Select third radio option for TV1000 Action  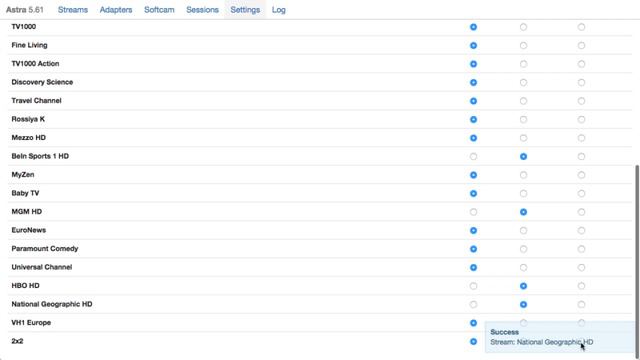[x=581, y=64]
